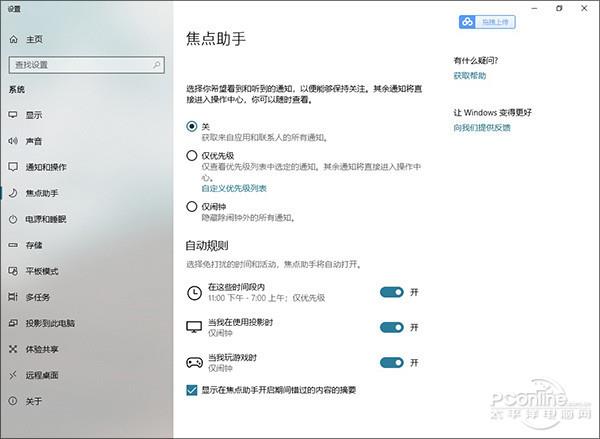Viewport: 600px width, 439px height.
Task: Uncheck 显示在焦点助手开启期间错过的内容的摘要 checkbox
Action: (x=192, y=390)
